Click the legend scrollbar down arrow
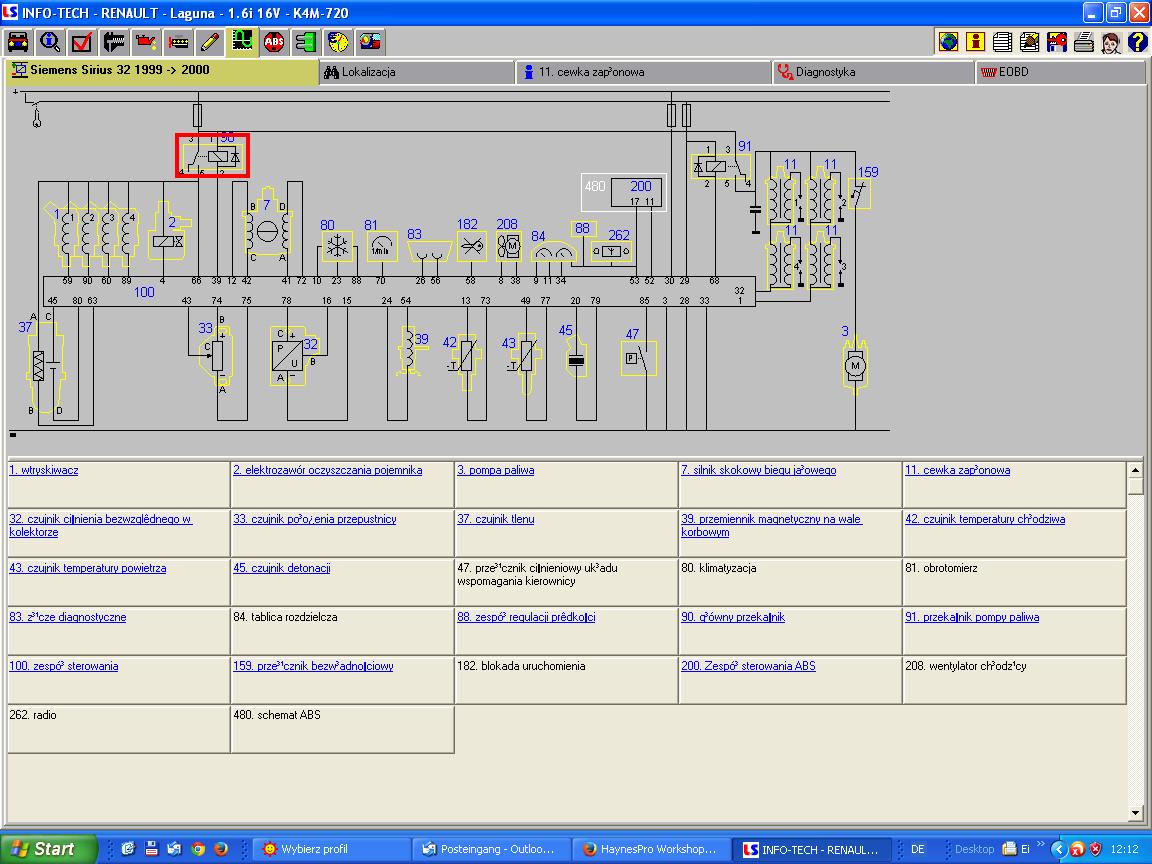Viewport: 1152px width, 864px height. (1135, 813)
